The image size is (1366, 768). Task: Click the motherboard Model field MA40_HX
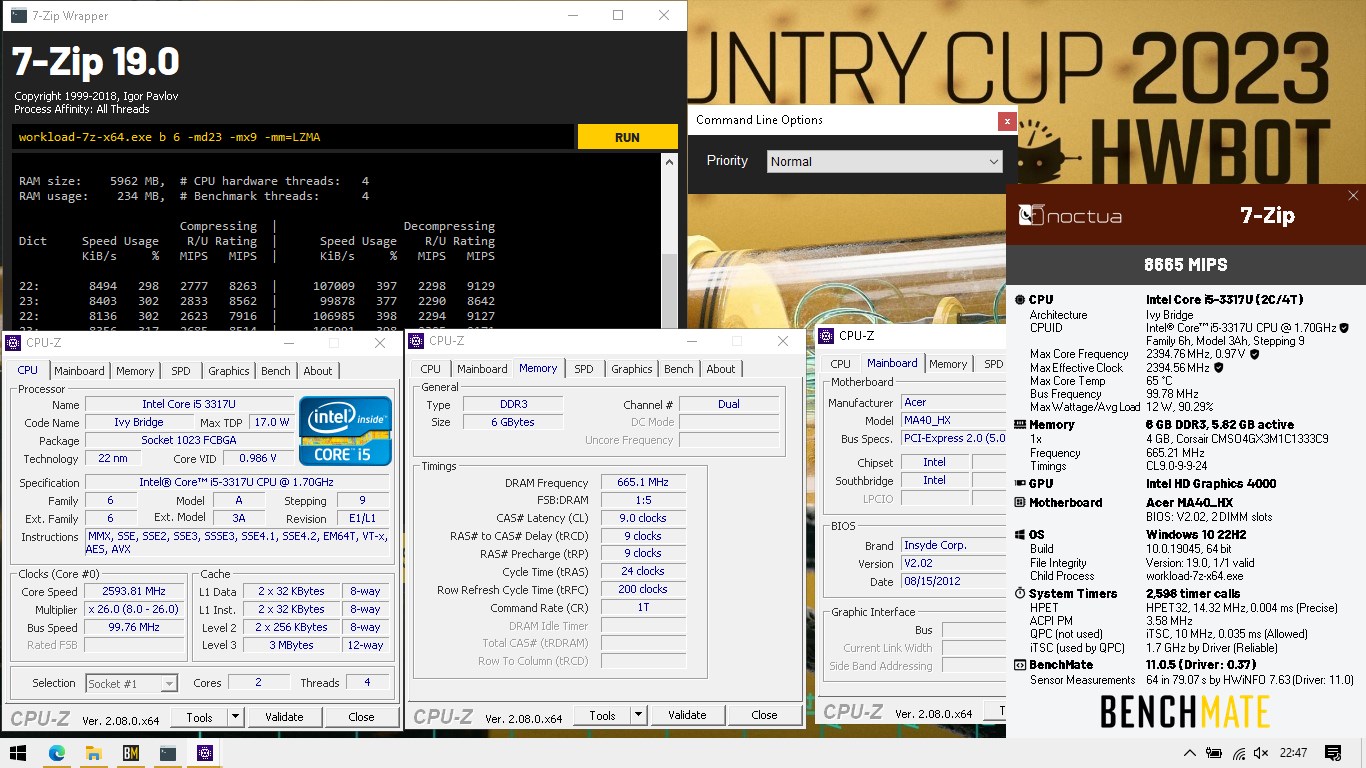[952, 421]
